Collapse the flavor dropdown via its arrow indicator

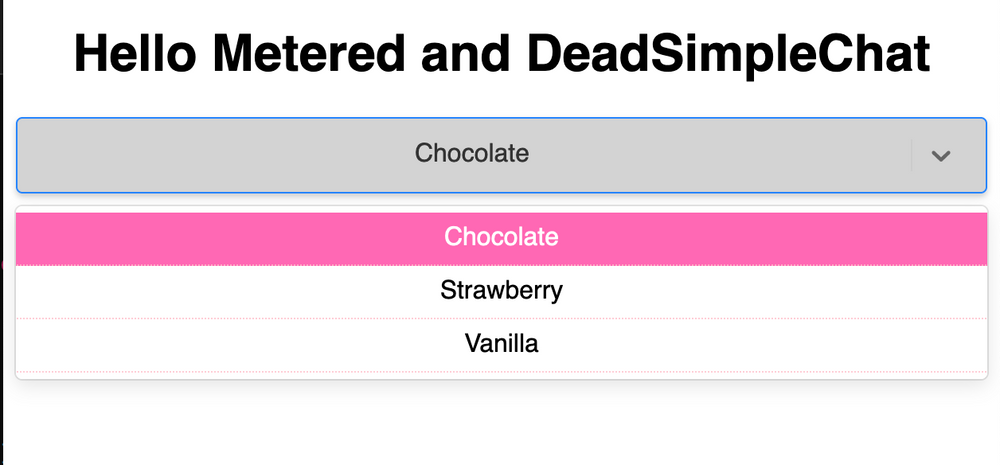940,155
